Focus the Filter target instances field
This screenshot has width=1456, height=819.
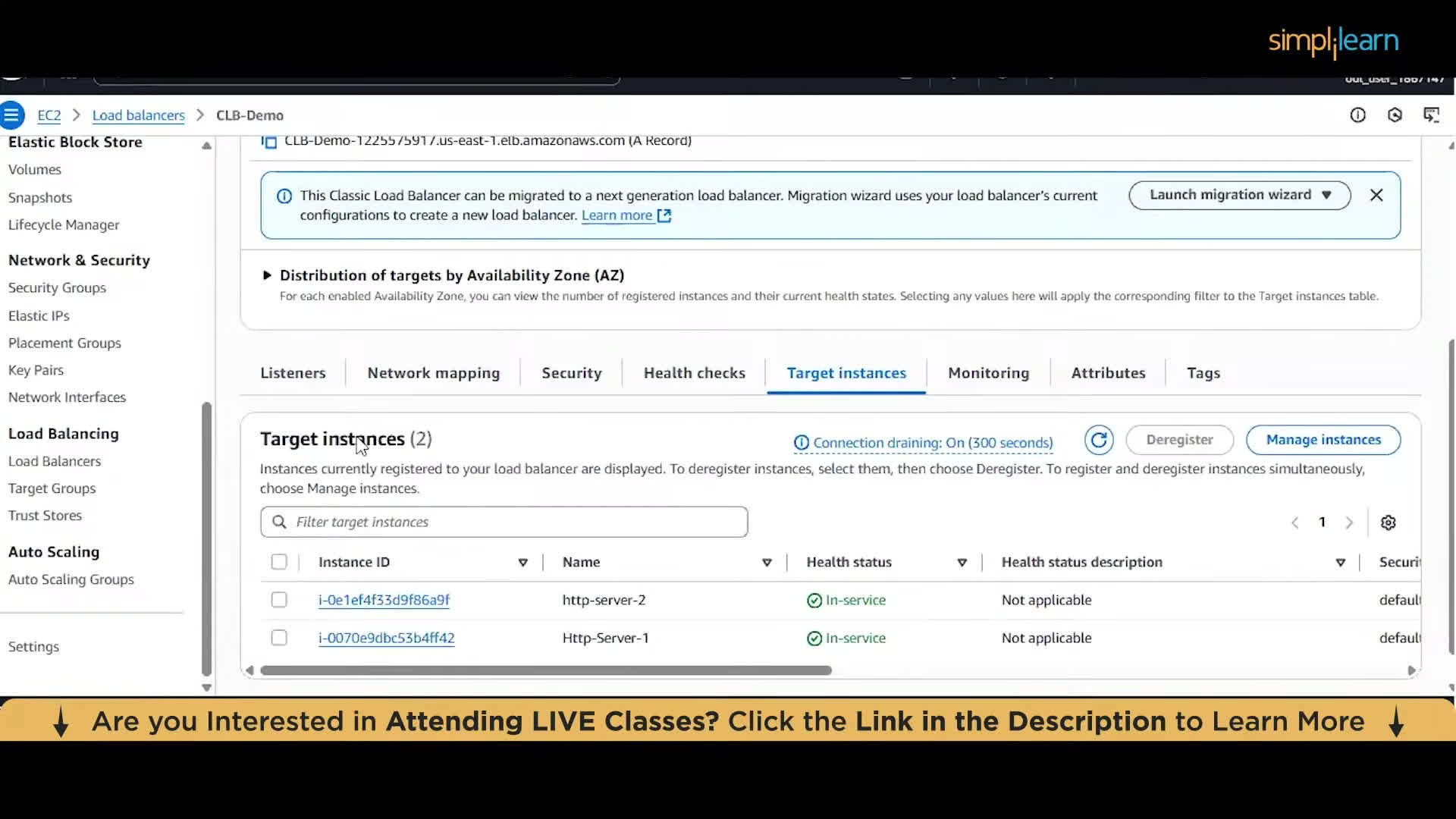[504, 522]
